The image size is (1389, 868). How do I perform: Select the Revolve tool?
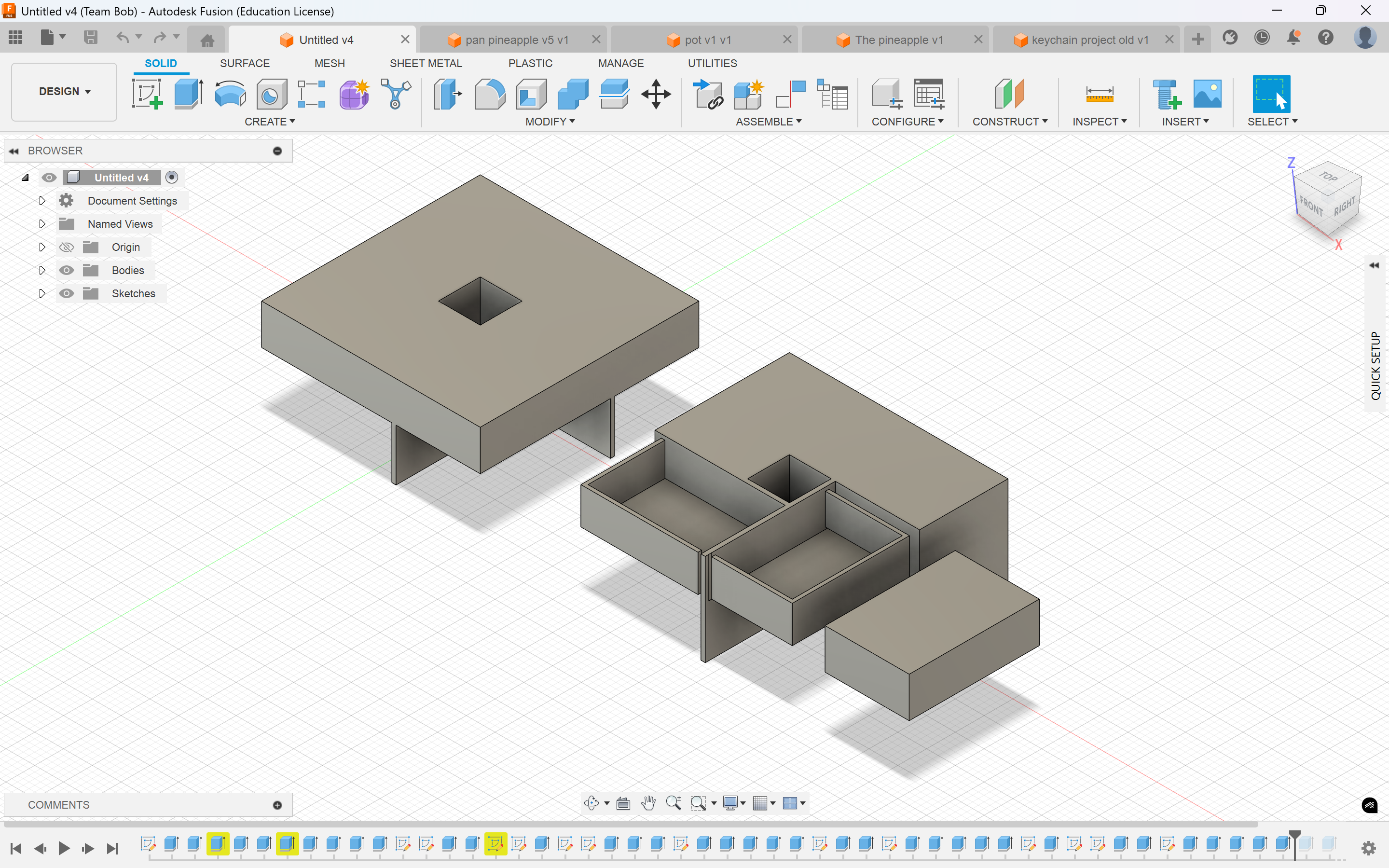[x=230, y=94]
